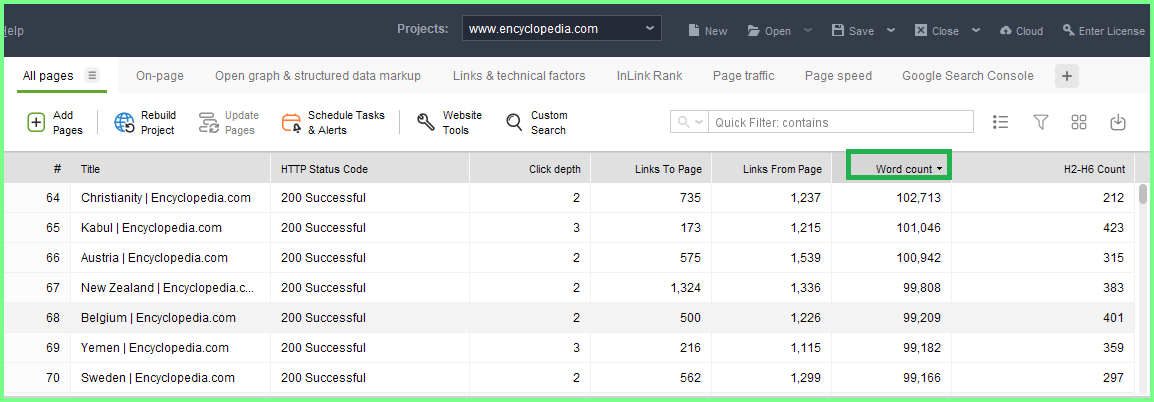
Task: Sort by Links From Page column header
Action: (x=771, y=169)
